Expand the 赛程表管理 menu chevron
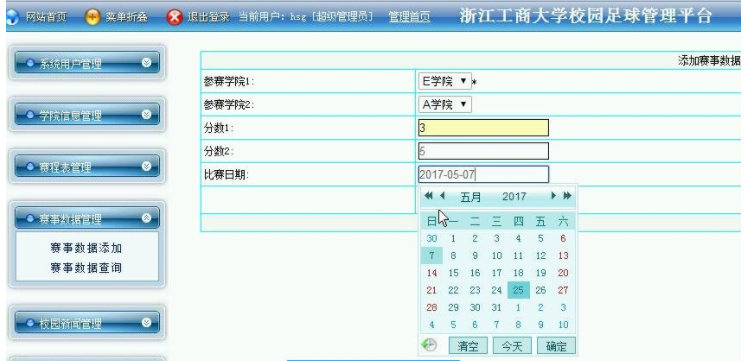The width and height of the screenshot is (756, 361). pos(147,166)
